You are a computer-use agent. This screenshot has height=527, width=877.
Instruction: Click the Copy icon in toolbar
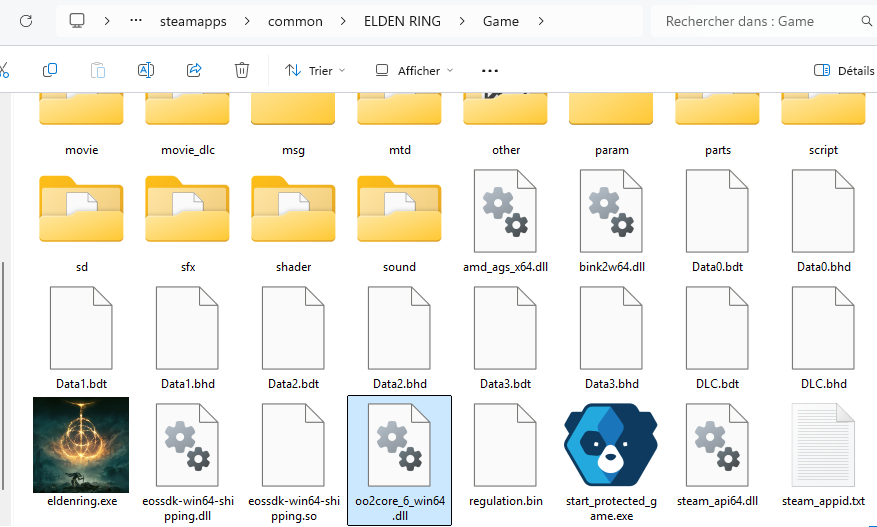point(50,70)
